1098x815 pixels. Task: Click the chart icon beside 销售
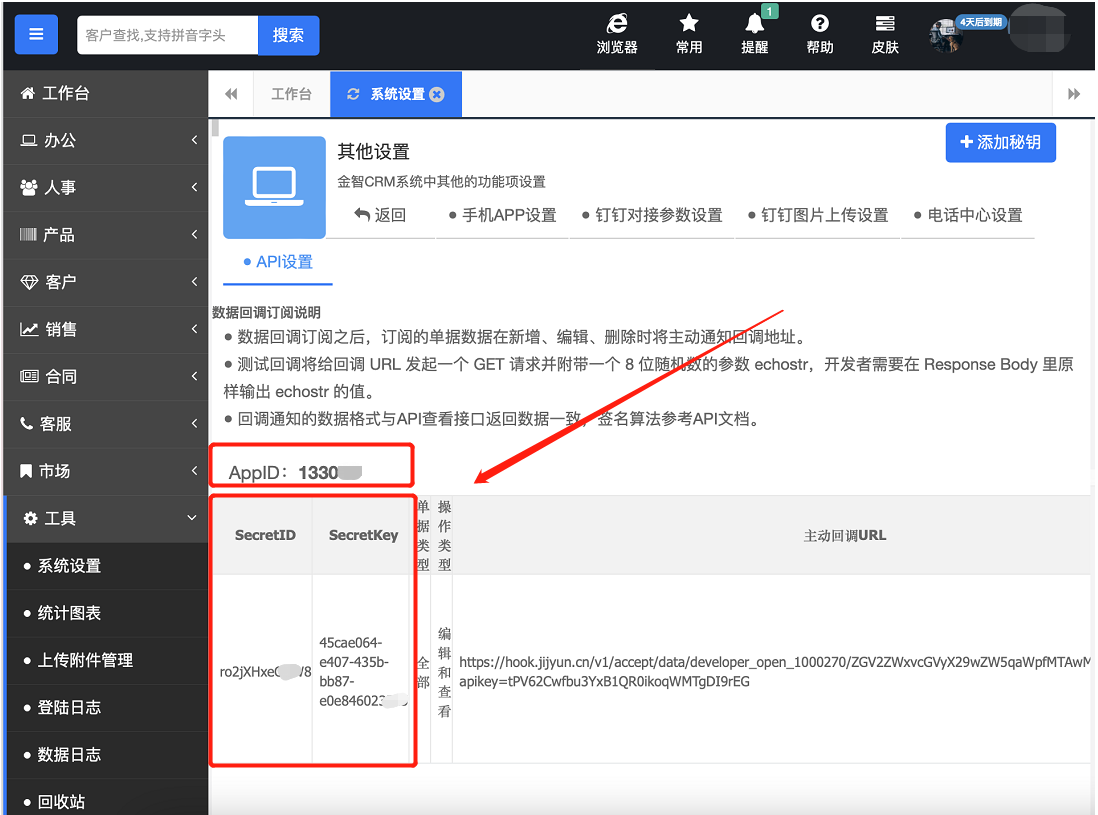click(x=29, y=329)
